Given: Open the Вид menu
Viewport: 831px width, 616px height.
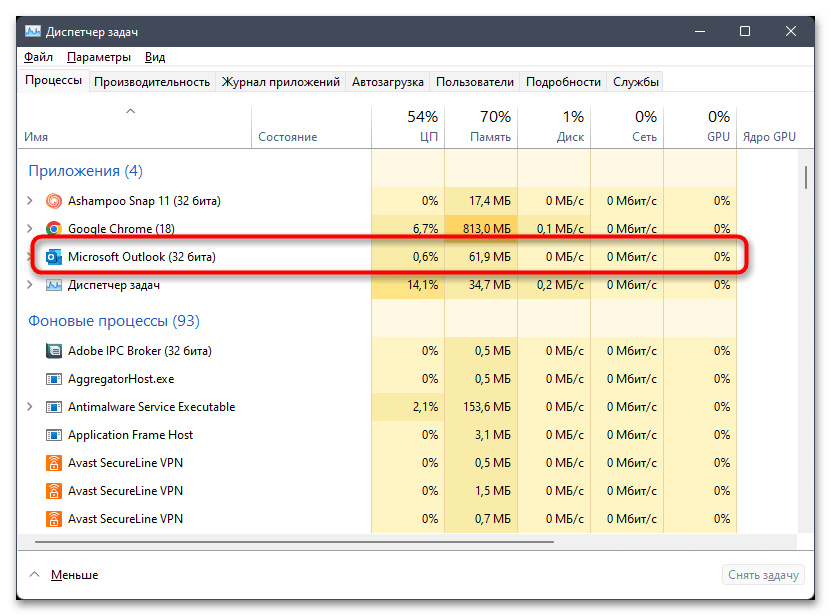Looking at the screenshot, I should (x=155, y=57).
